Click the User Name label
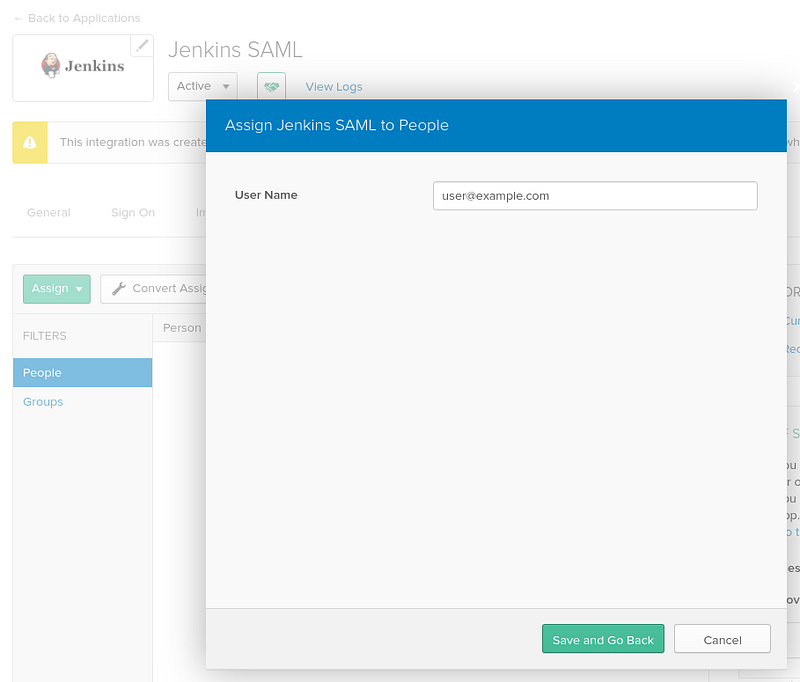The image size is (800, 682). (266, 195)
